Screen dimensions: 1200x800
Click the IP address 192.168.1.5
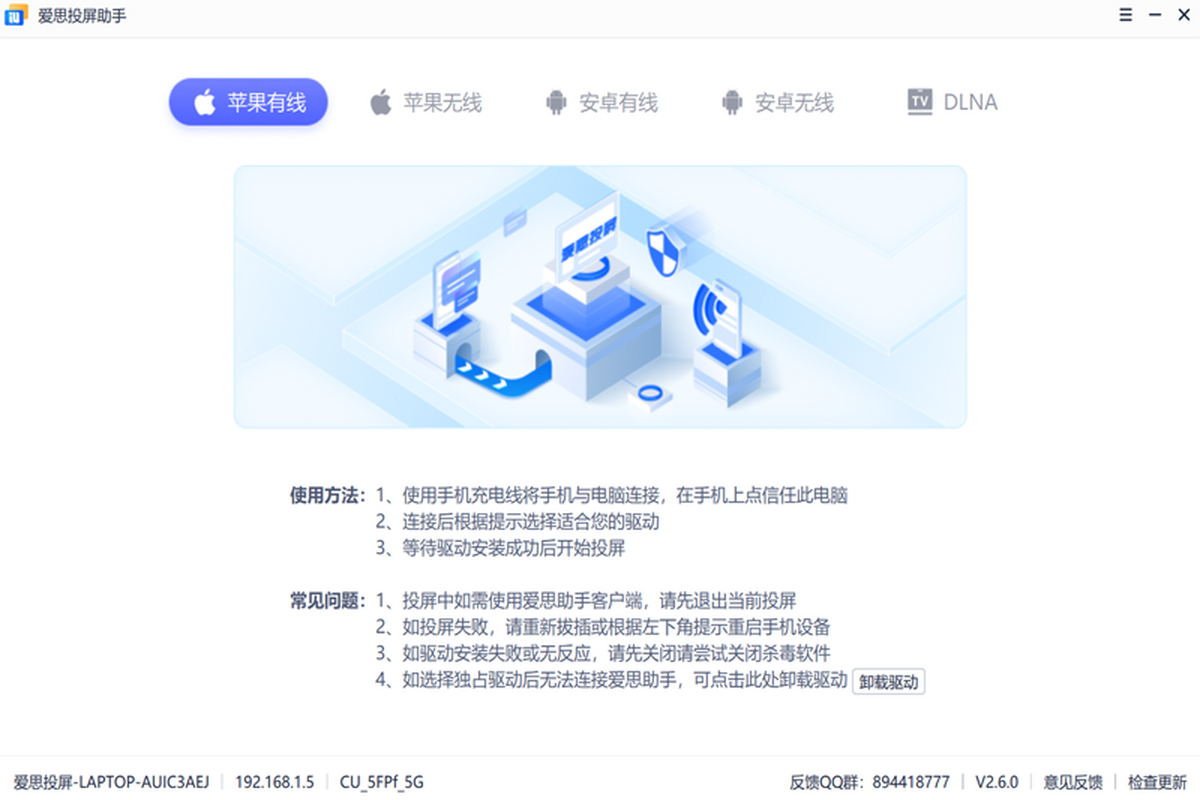[275, 782]
